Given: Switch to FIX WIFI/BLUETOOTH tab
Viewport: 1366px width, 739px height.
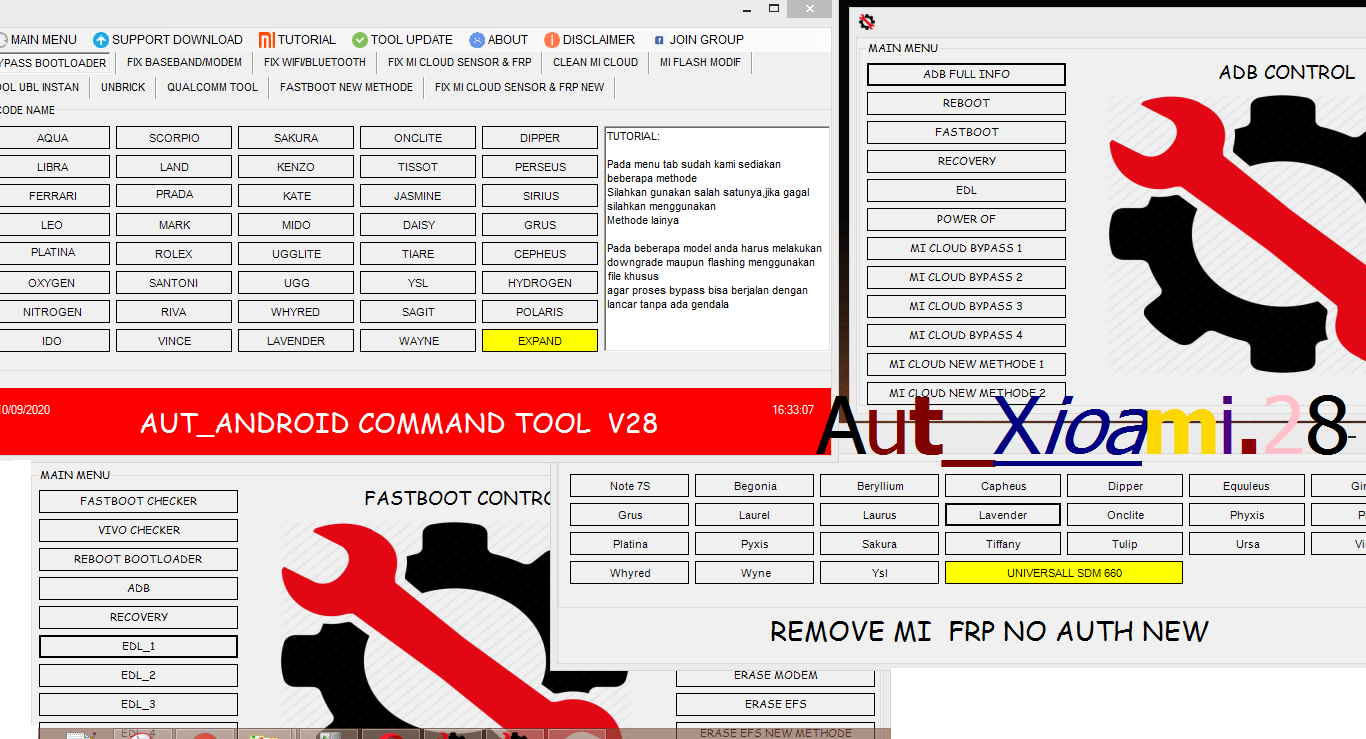Looking at the screenshot, I should (315, 62).
